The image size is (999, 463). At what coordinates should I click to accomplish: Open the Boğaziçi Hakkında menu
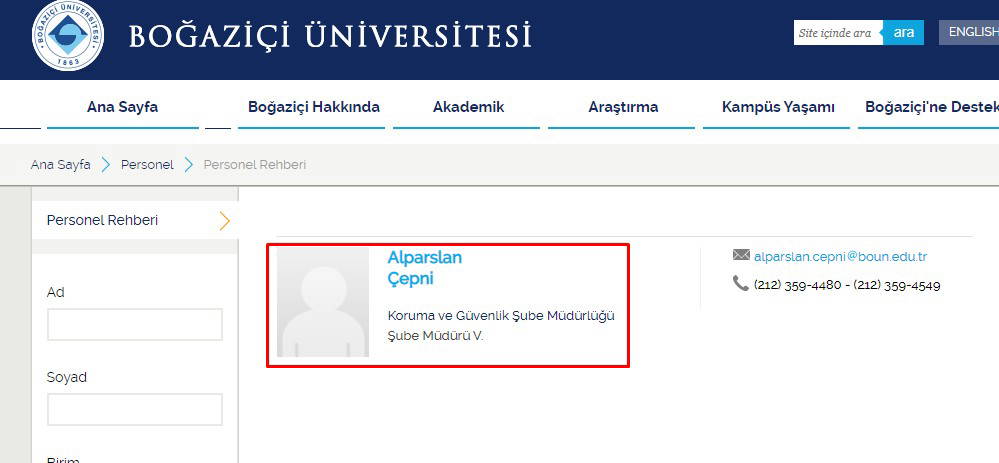click(x=314, y=108)
